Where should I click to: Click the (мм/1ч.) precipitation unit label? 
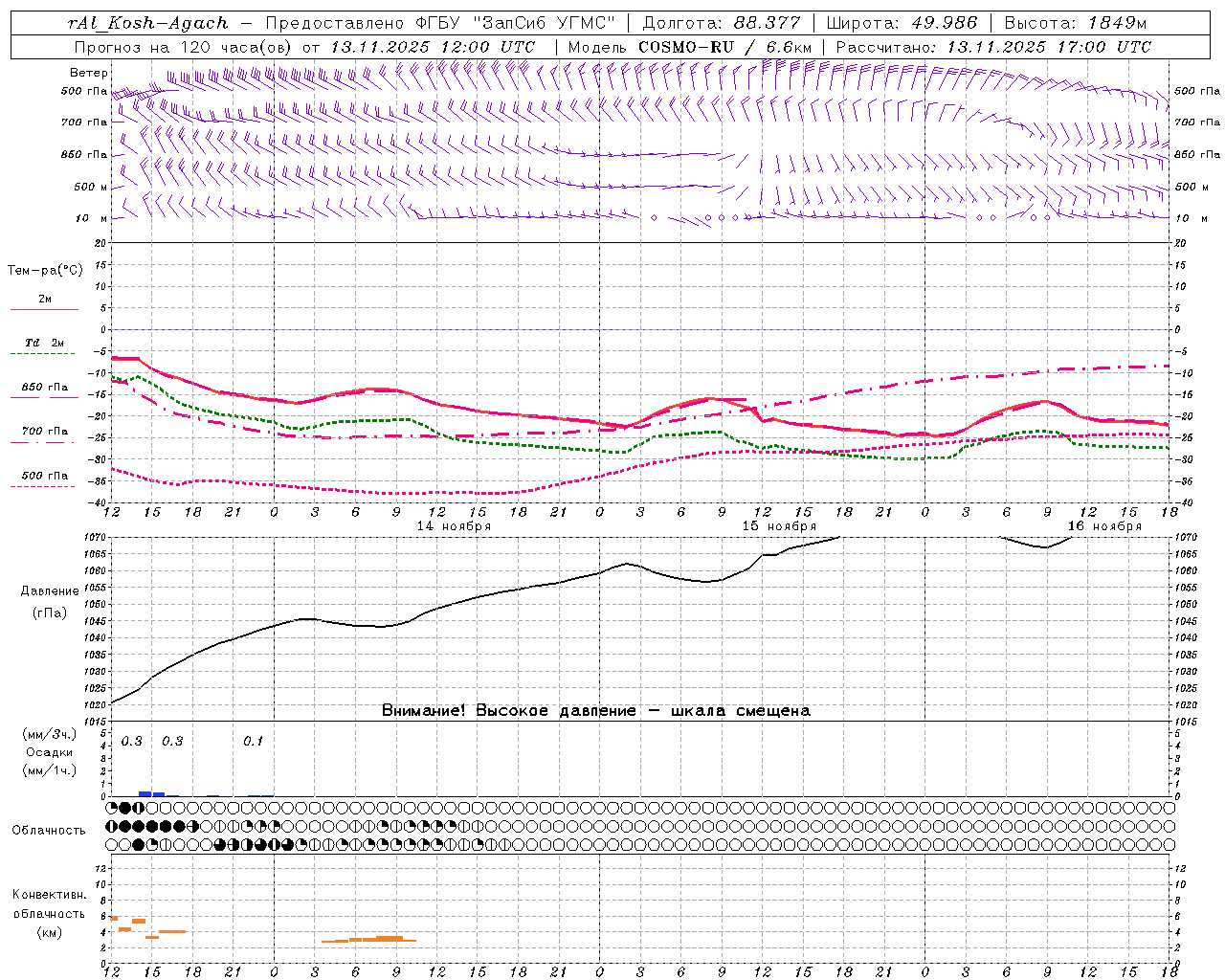50,770
